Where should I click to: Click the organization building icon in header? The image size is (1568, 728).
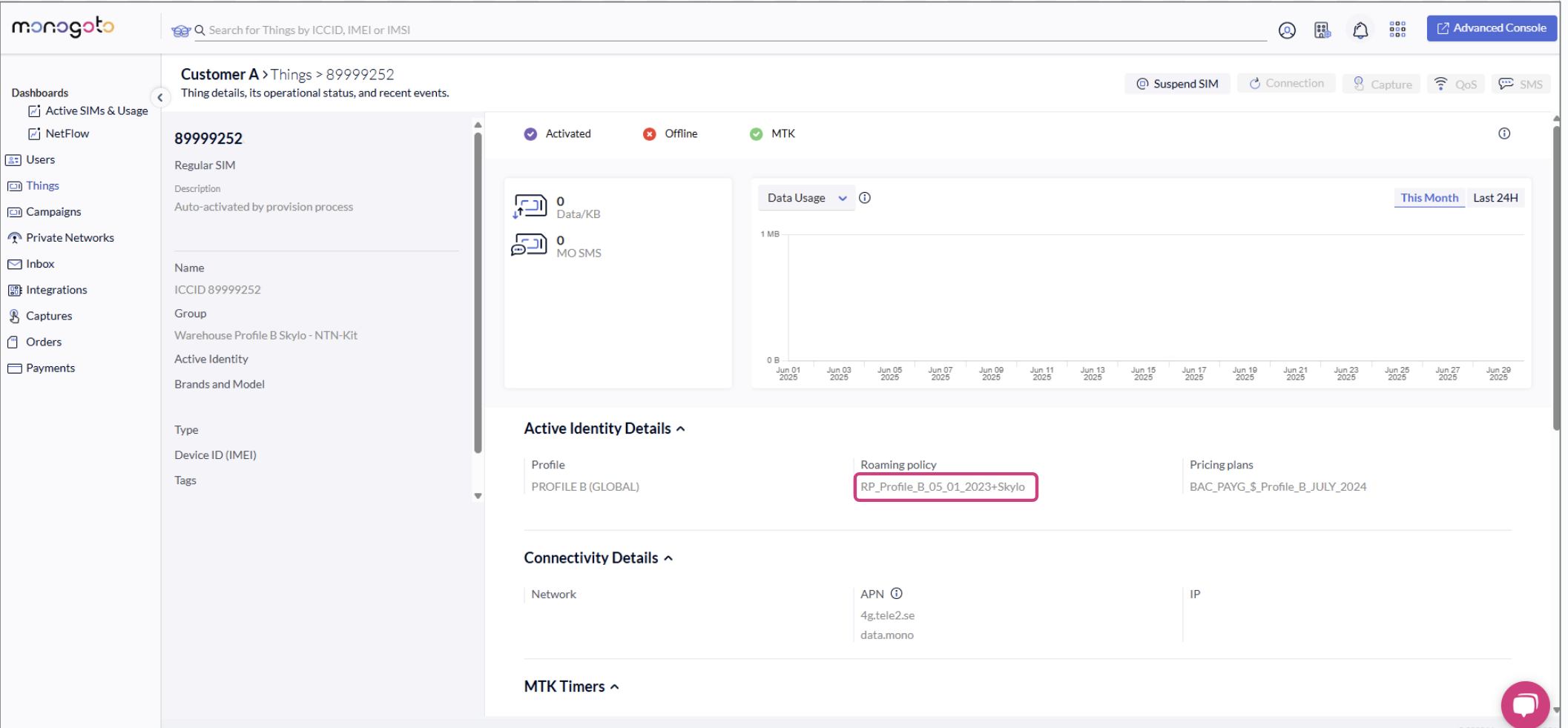1322,30
